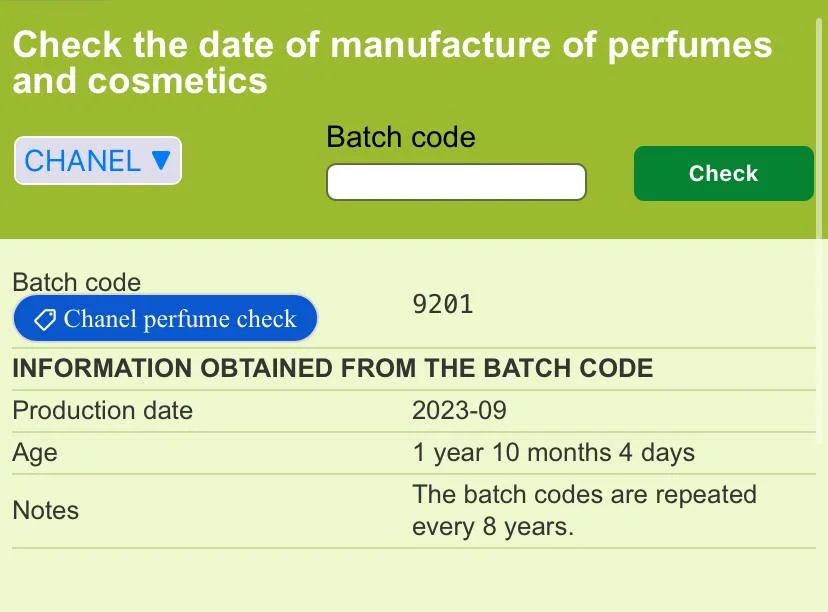Click the phrase every 8 years in Notes
The width and height of the screenshot is (828, 612).
click(x=493, y=527)
